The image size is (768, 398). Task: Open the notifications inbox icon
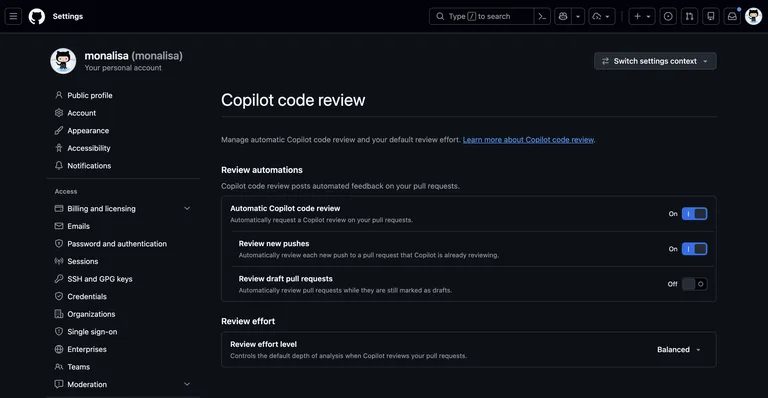coord(732,16)
